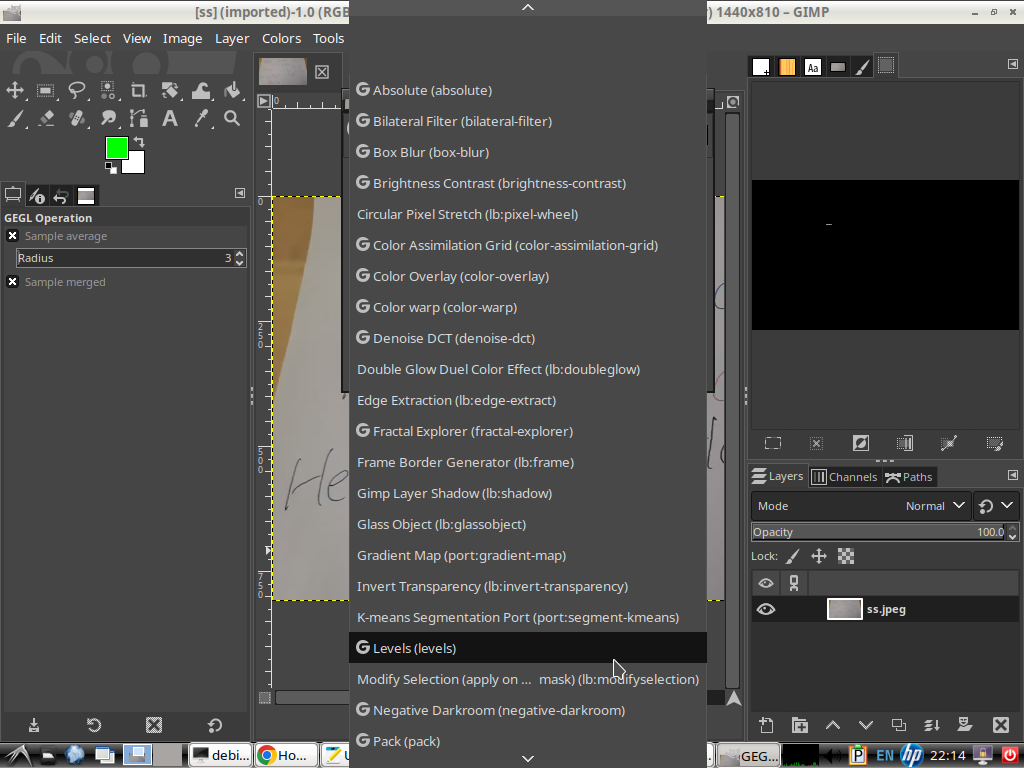
Task: Merge down layers button
Action: [932, 725]
